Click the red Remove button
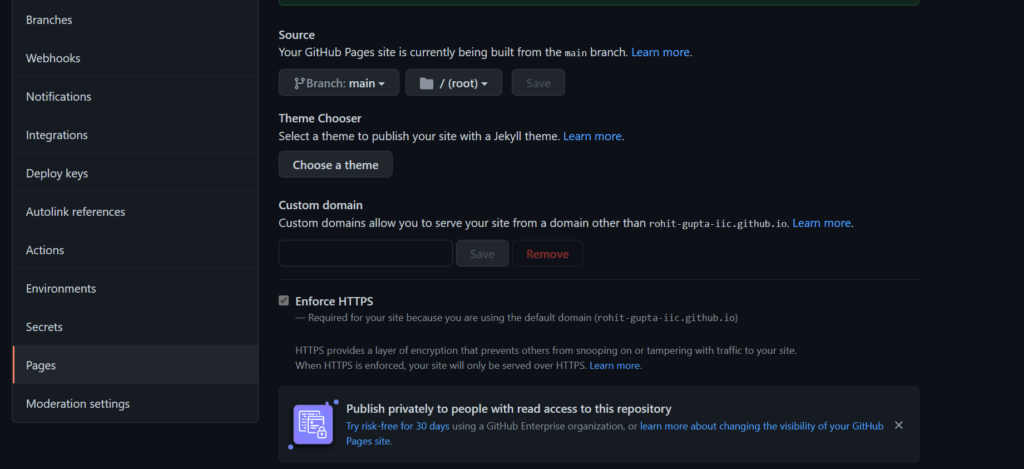 point(547,253)
